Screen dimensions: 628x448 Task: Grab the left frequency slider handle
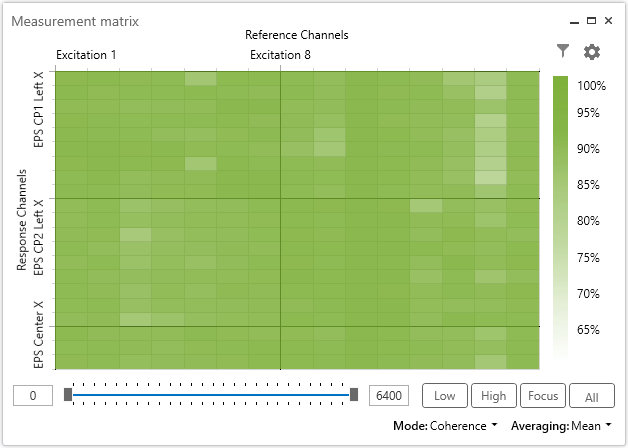click(68, 395)
